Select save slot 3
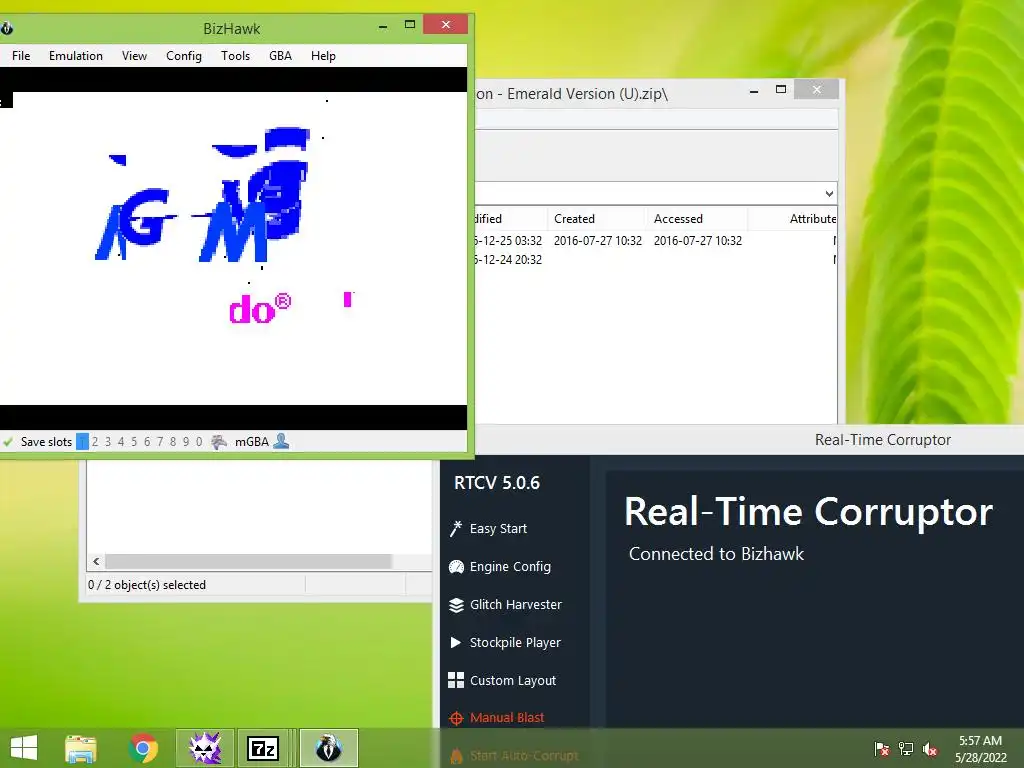This screenshot has height=768, width=1024. (108, 441)
